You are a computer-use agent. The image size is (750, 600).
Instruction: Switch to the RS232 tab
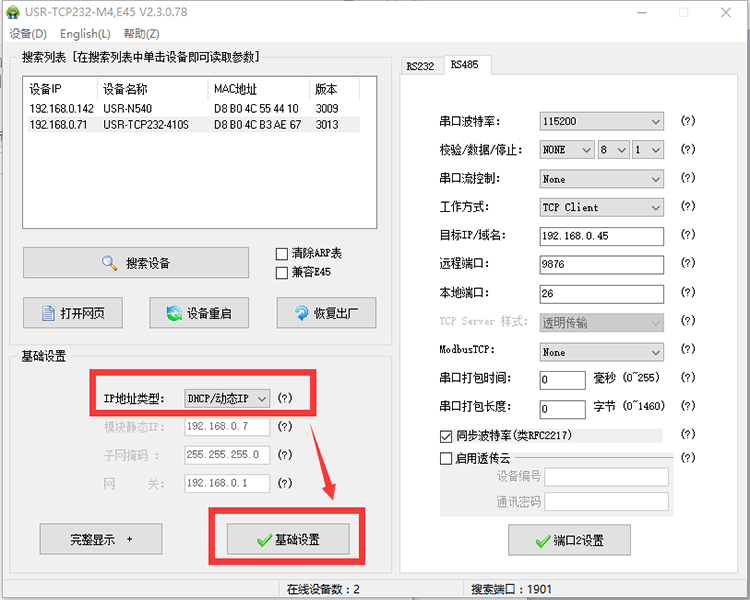(x=420, y=66)
